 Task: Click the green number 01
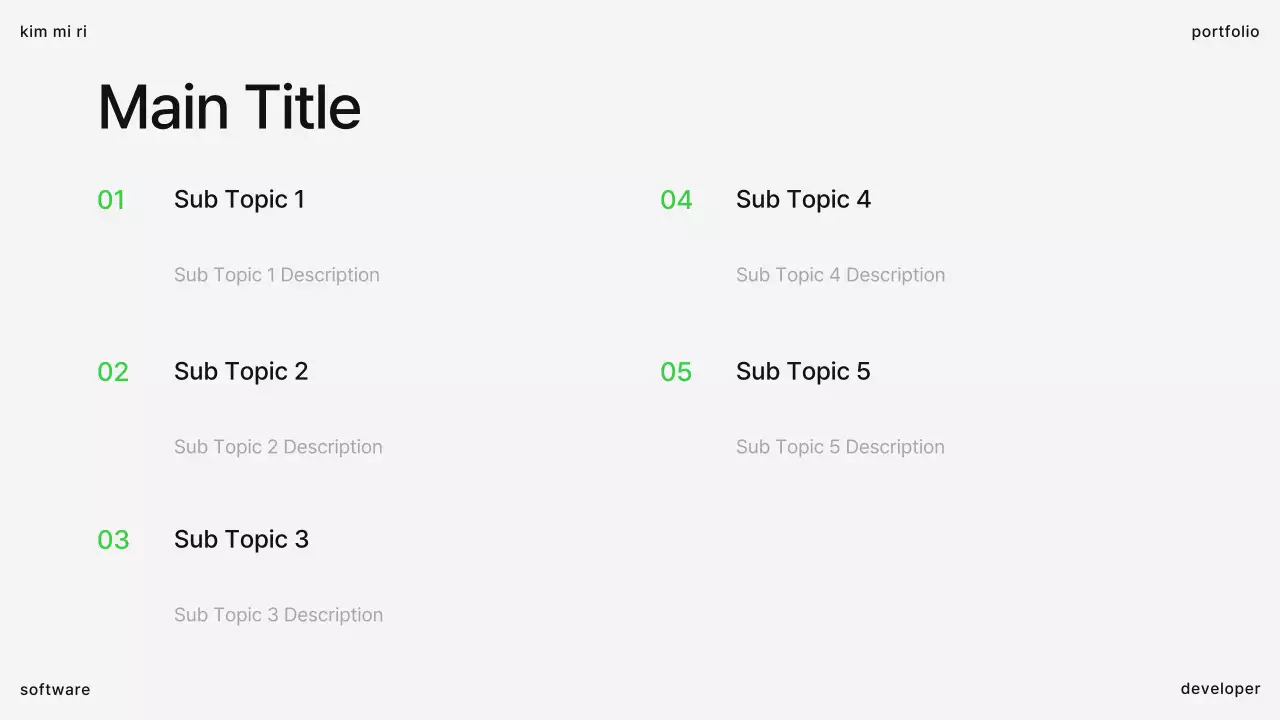pos(111,200)
